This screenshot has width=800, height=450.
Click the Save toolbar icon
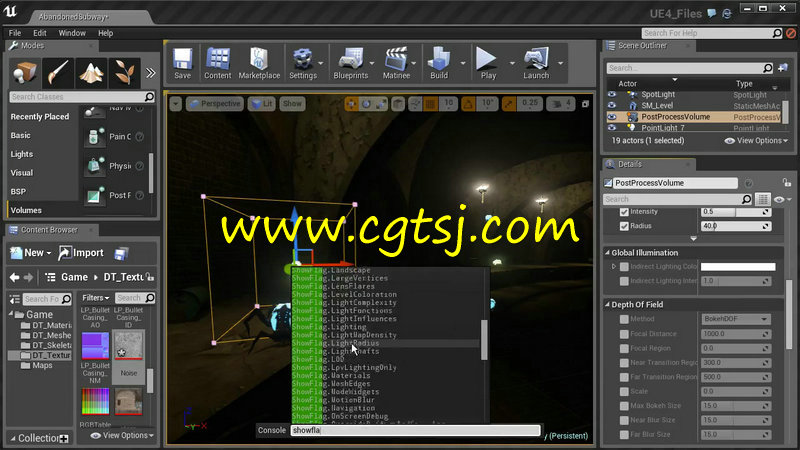pos(182,63)
